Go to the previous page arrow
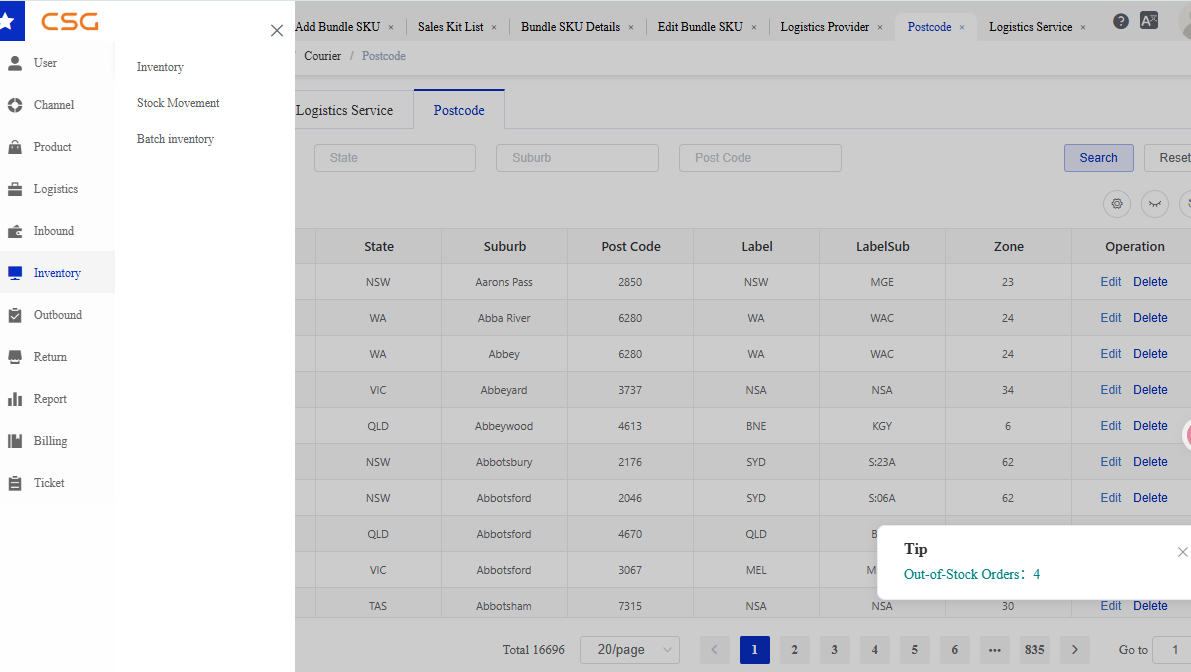Image resolution: width=1191 pixels, height=672 pixels. [x=714, y=650]
